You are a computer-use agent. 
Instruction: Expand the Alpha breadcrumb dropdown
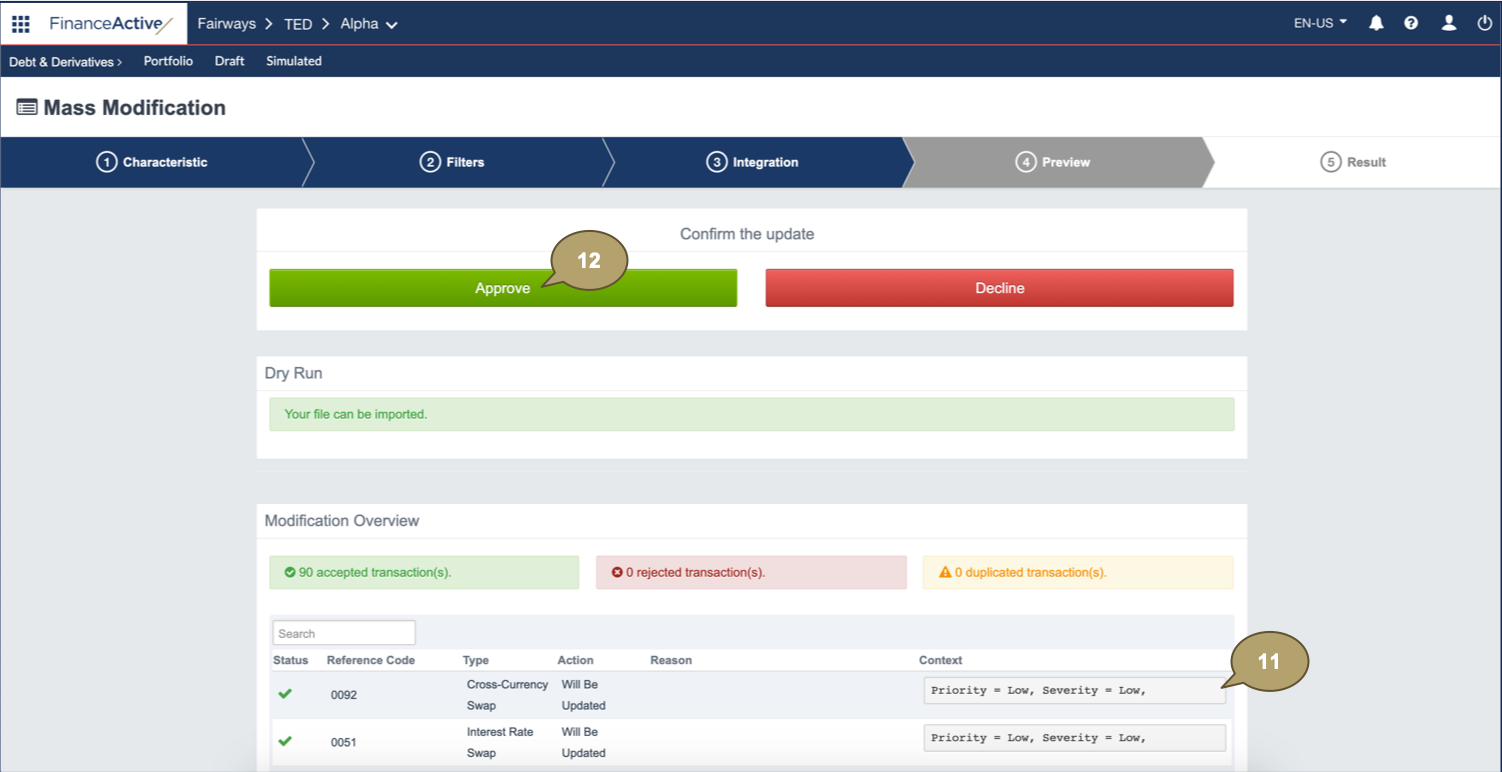click(x=369, y=24)
